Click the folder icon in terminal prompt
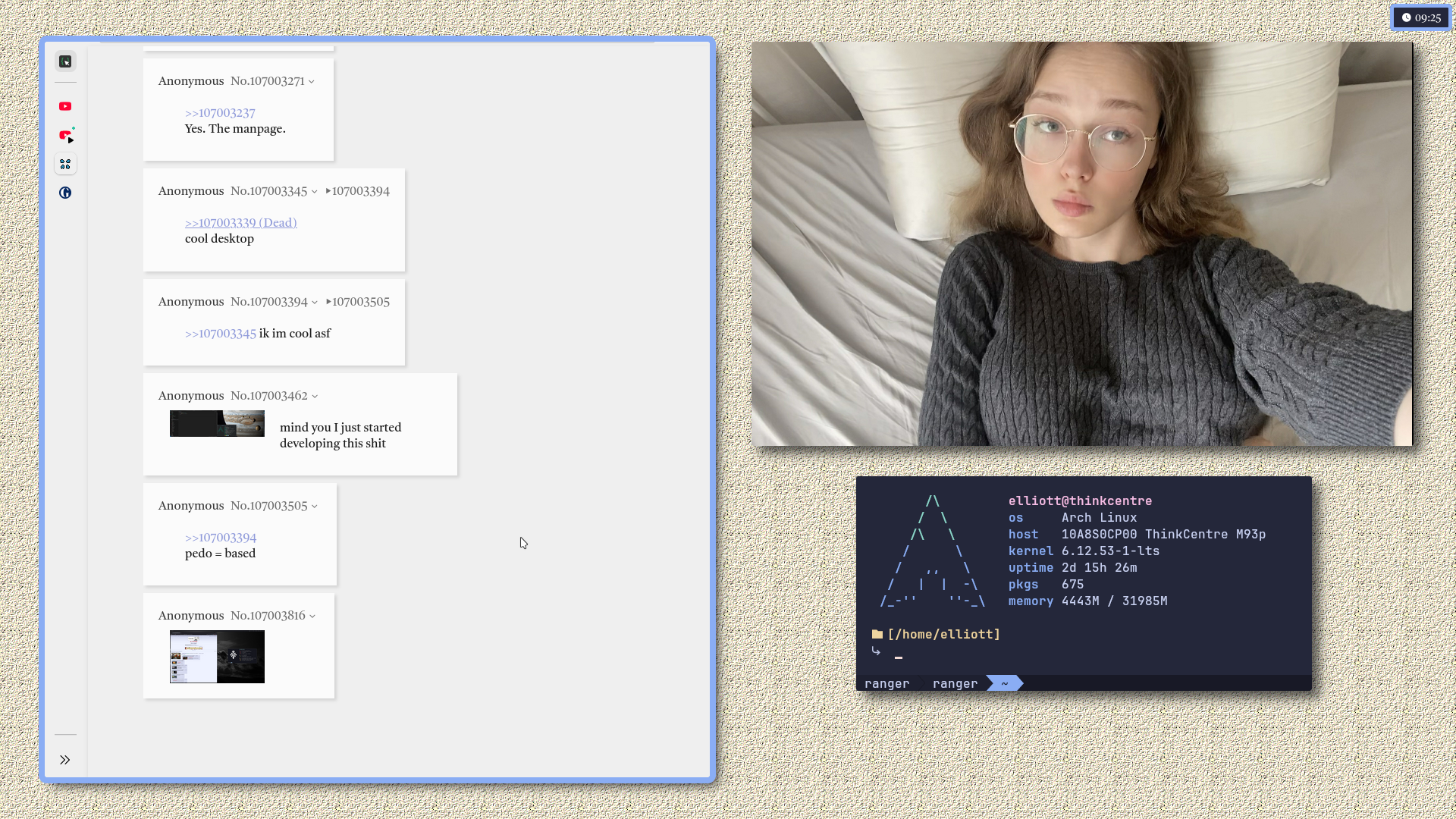Viewport: 1456px width, 819px height. coord(877,634)
